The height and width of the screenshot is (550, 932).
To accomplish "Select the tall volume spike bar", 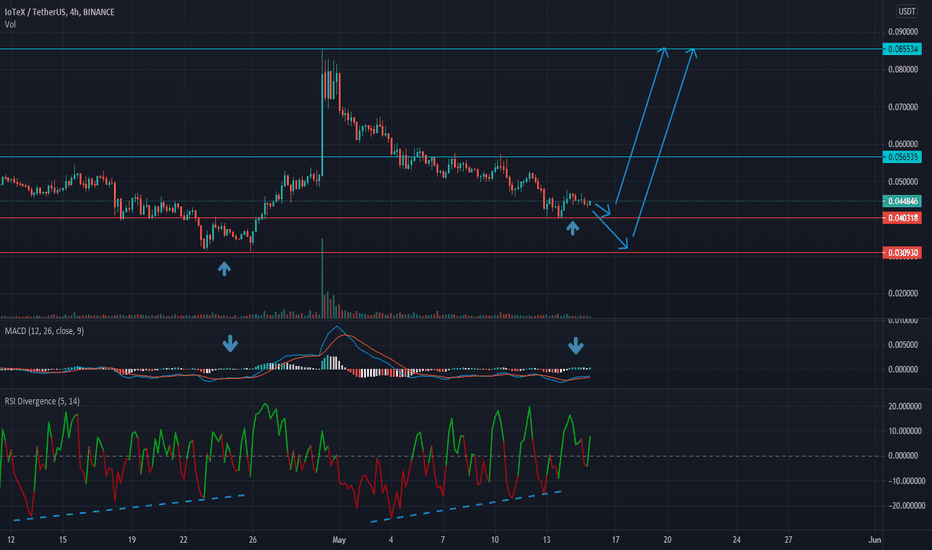I will 322,278.
